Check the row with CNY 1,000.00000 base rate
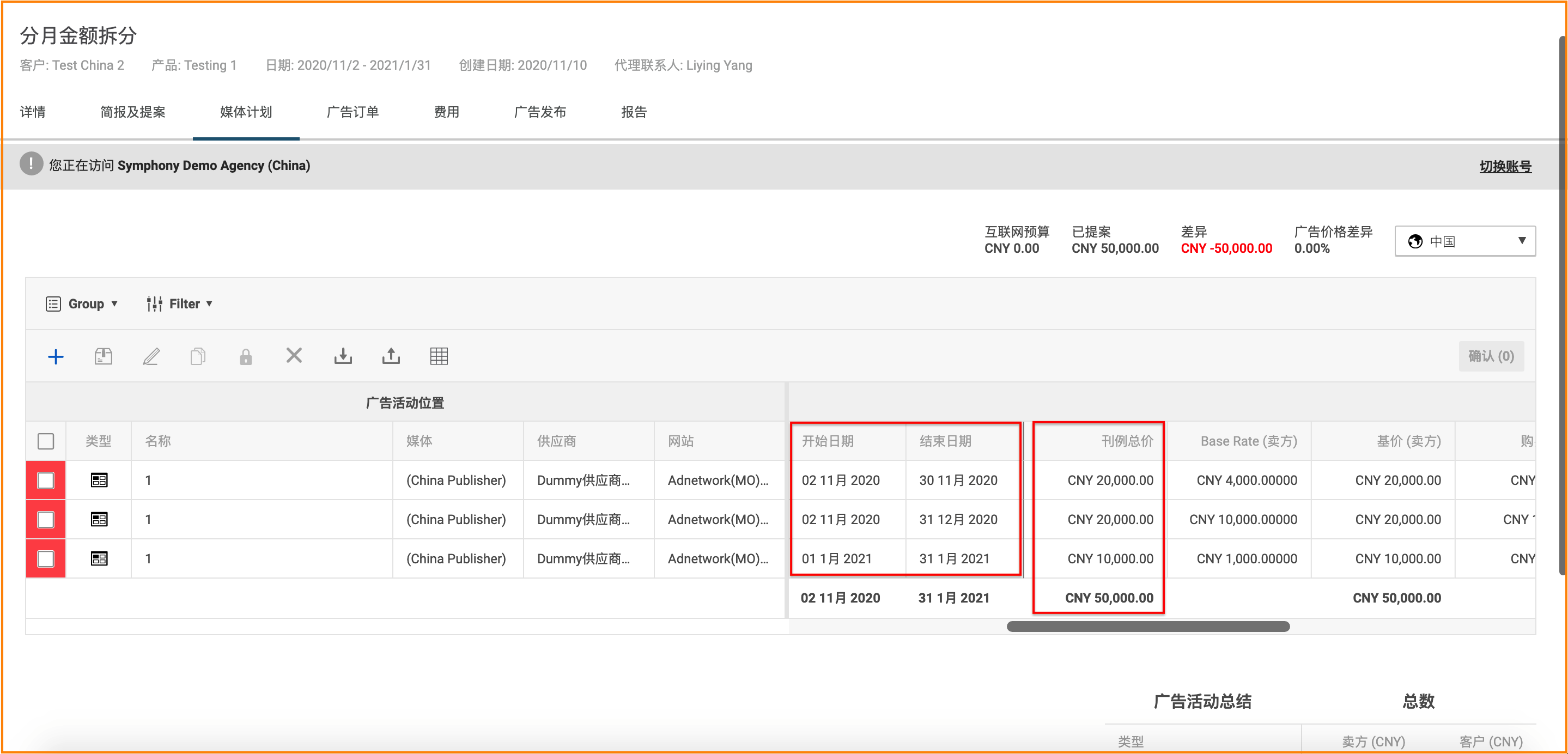This screenshot has width=1568, height=754. [46, 558]
